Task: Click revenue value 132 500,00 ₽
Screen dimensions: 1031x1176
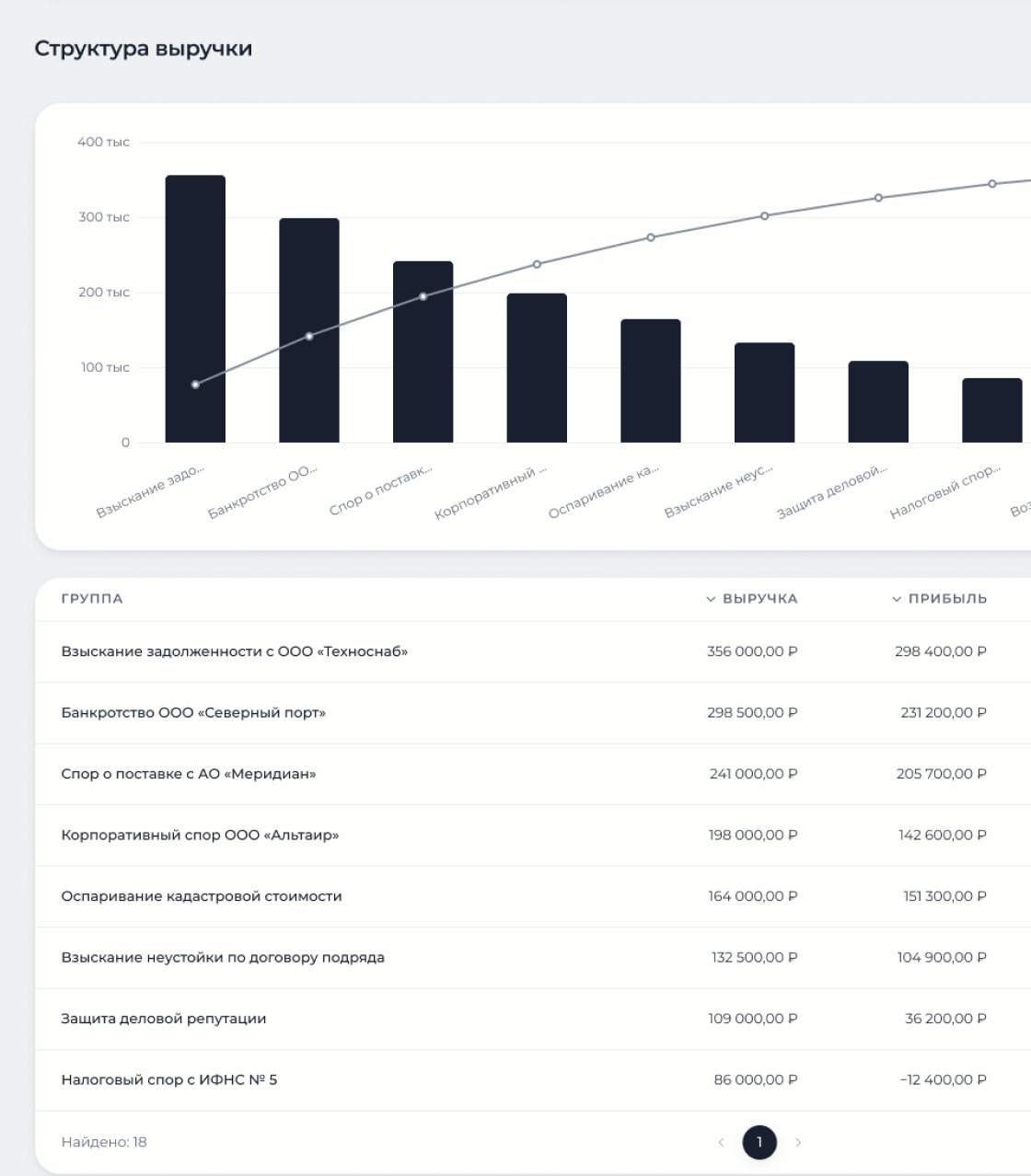Action: coord(755,958)
